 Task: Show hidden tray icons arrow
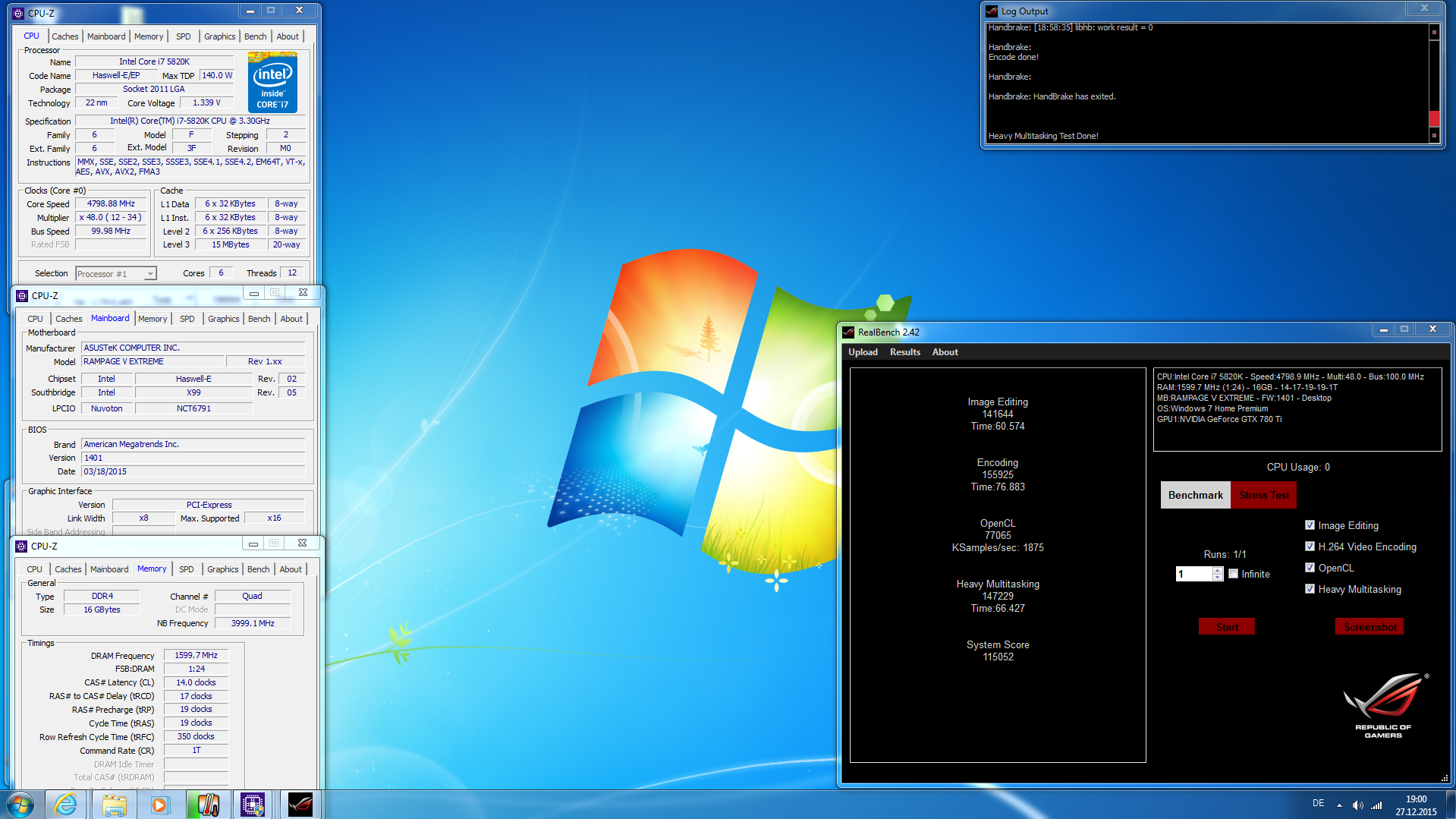1339,805
